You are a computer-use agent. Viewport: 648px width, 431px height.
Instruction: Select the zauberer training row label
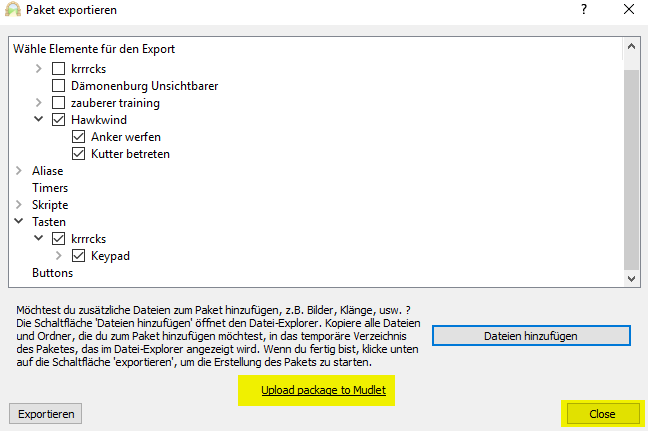point(115,103)
